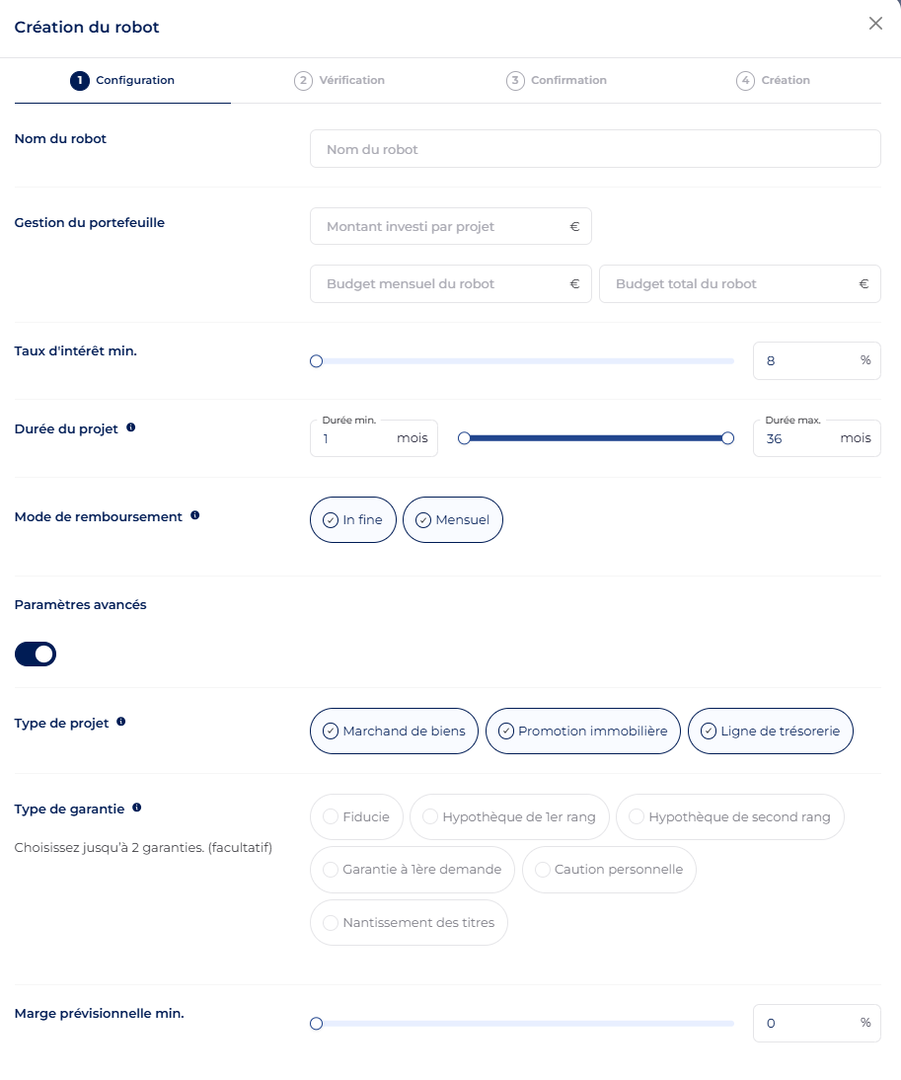Click the Marge prévisionnelle min. slider handle
Image resolution: width=901 pixels, height=1080 pixels.
[317, 1023]
